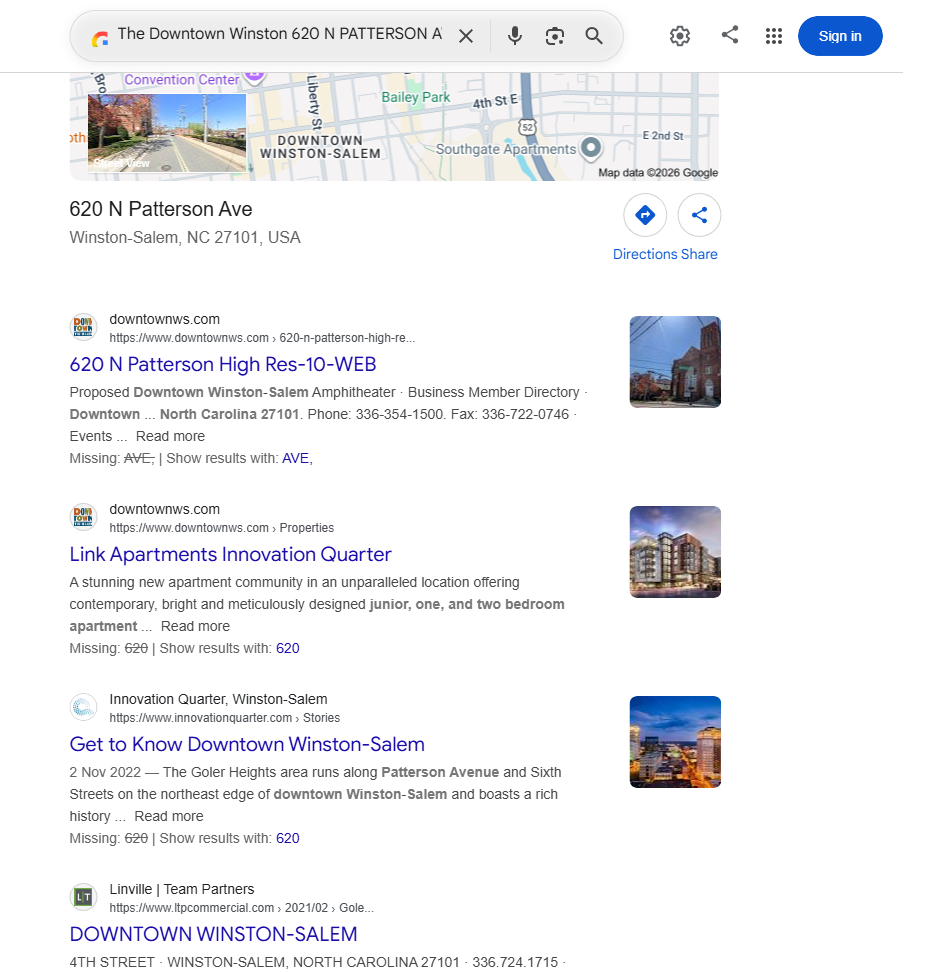Open the apartment building thumbnail
The height and width of the screenshot is (972, 926).
click(x=675, y=552)
